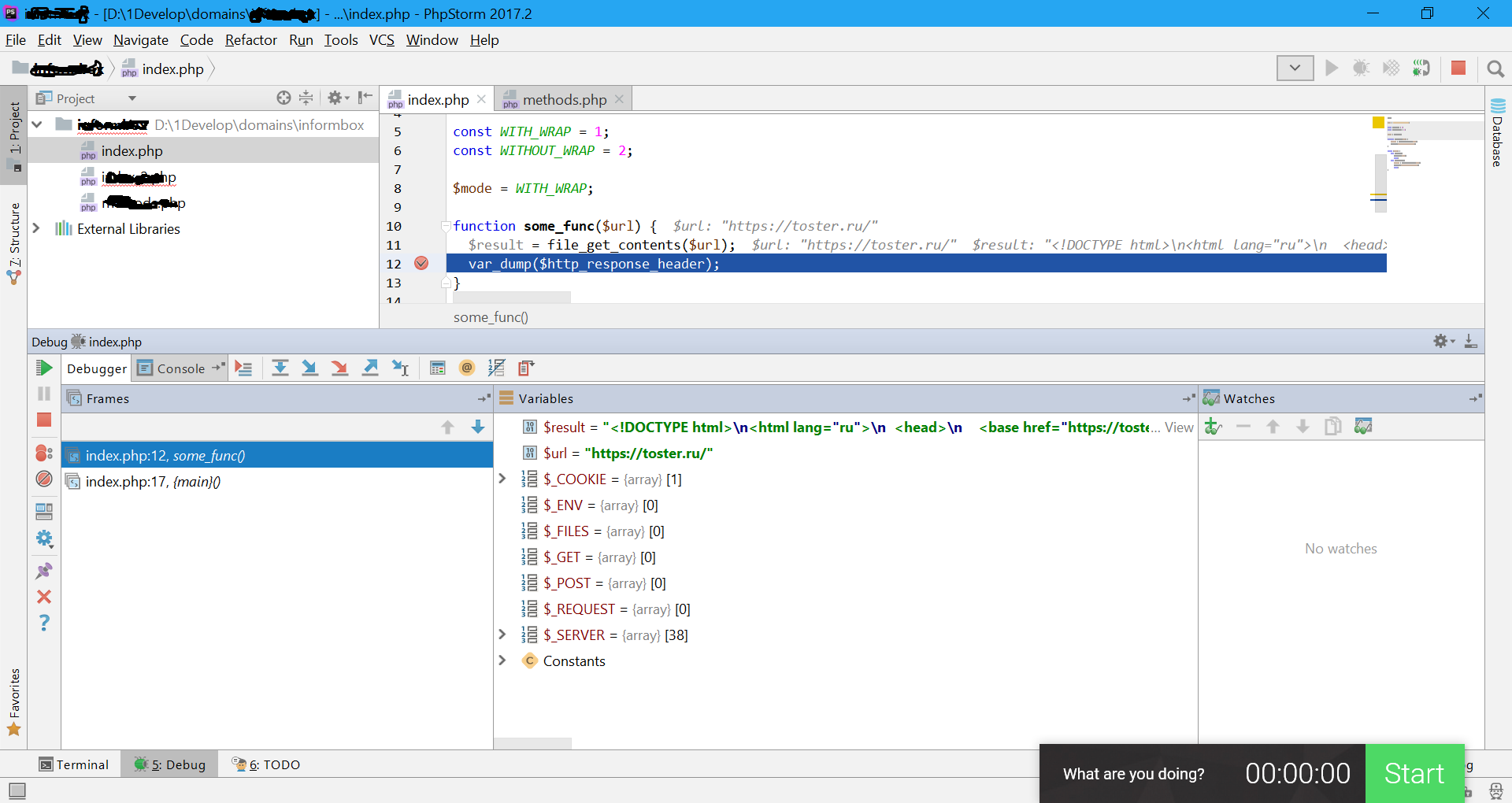
Task: Mute breakpoints in debug sidebar
Action: pyautogui.click(x=44, y=479)
